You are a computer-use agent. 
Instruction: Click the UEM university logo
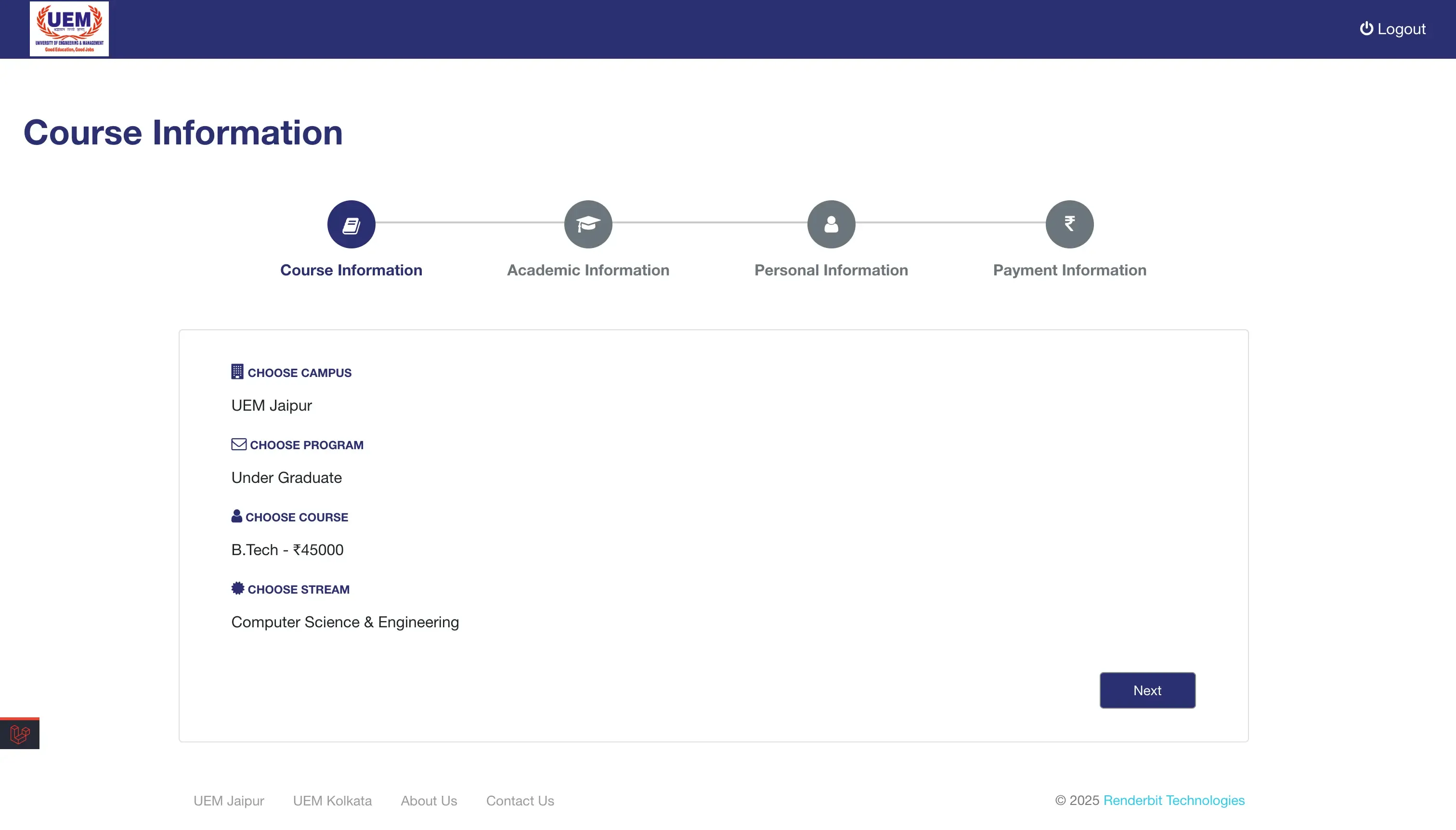pos(68,28)
